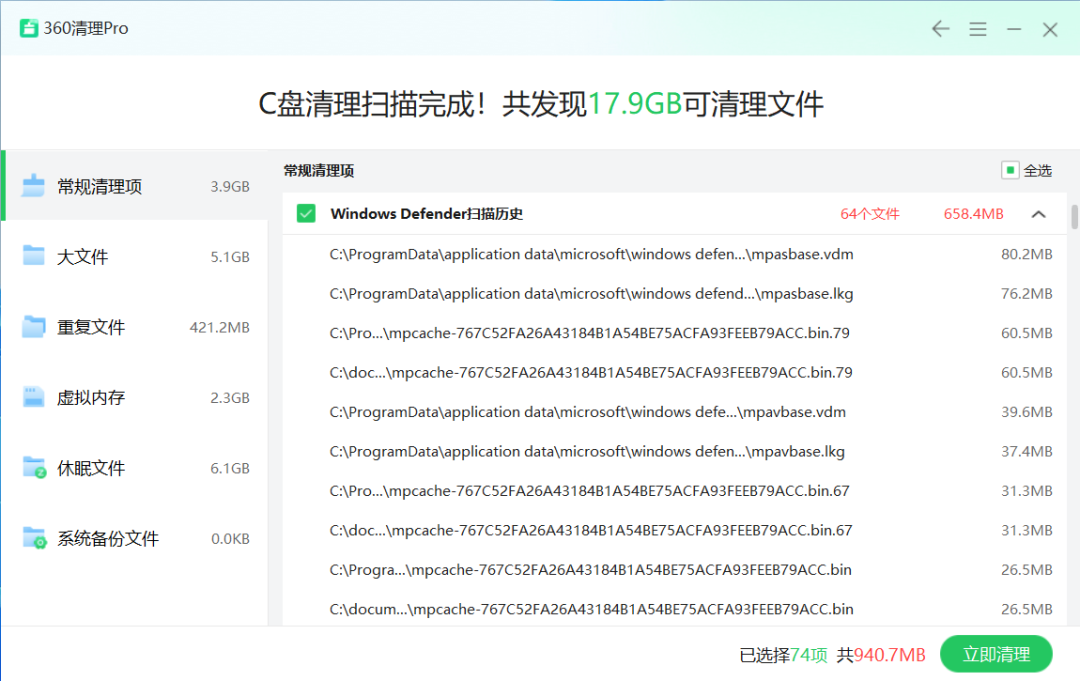This screenshot has width=1080, height=681.
Task: Click the 共940.7MB selected size text
Action: point(881,655)
